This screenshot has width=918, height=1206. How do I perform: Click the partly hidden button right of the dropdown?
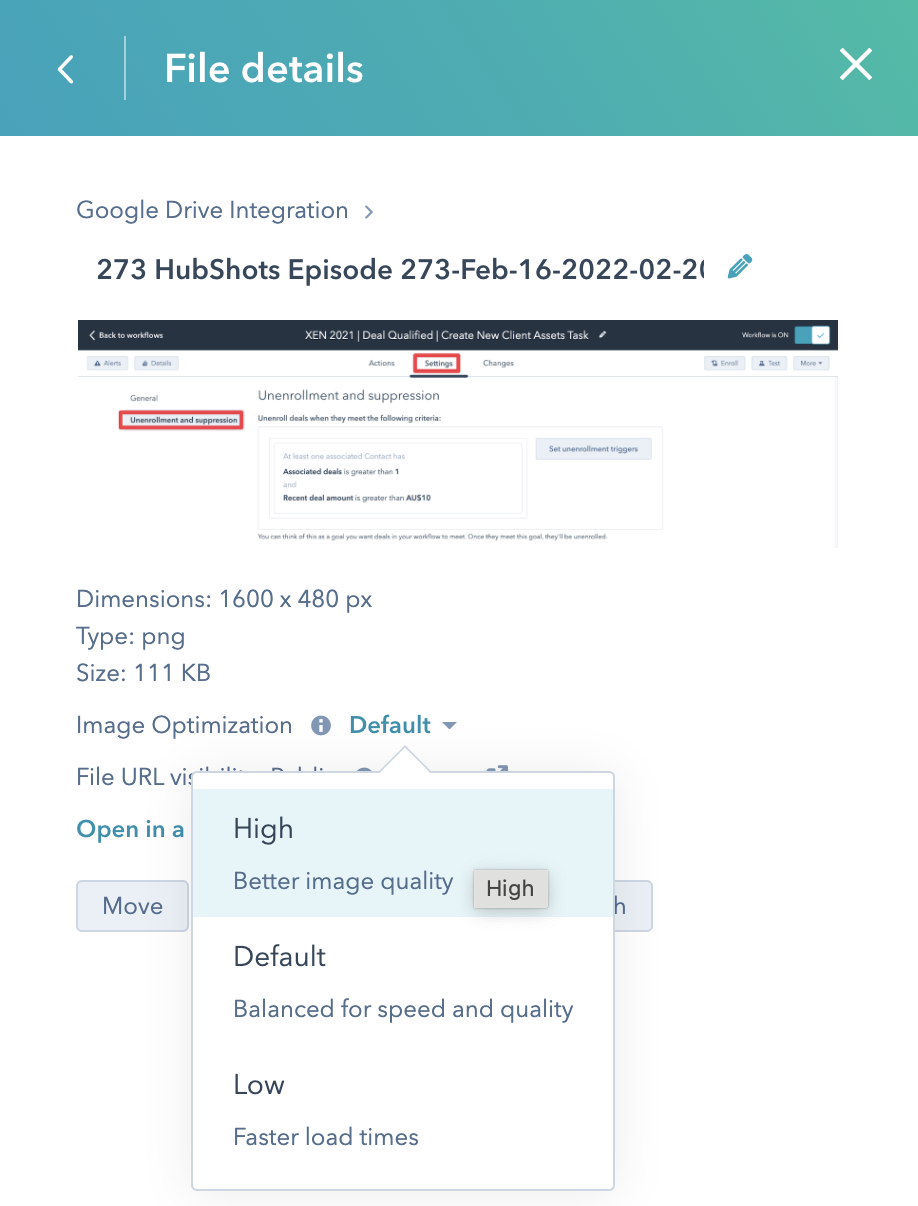tap(632, 906)
